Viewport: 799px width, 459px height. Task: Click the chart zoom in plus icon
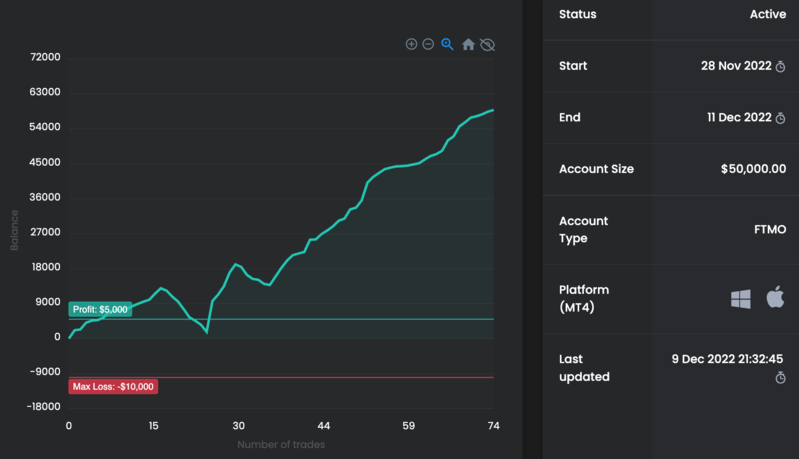(x=411, y=44)
